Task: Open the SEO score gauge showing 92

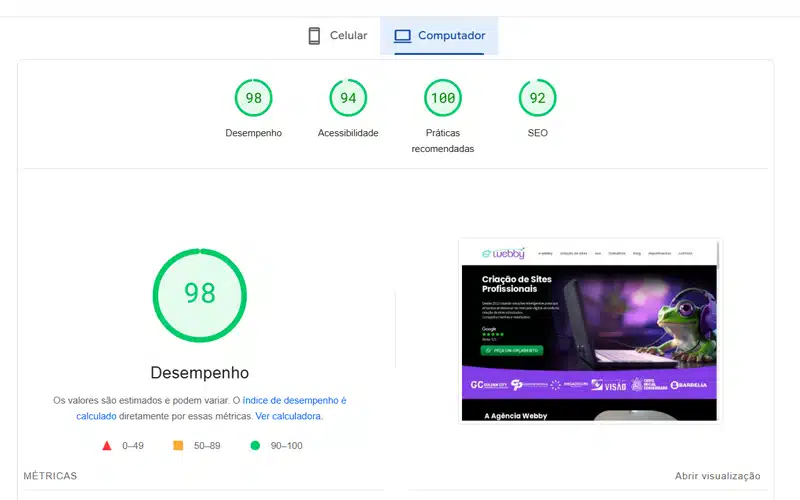Action: [537, 97]
